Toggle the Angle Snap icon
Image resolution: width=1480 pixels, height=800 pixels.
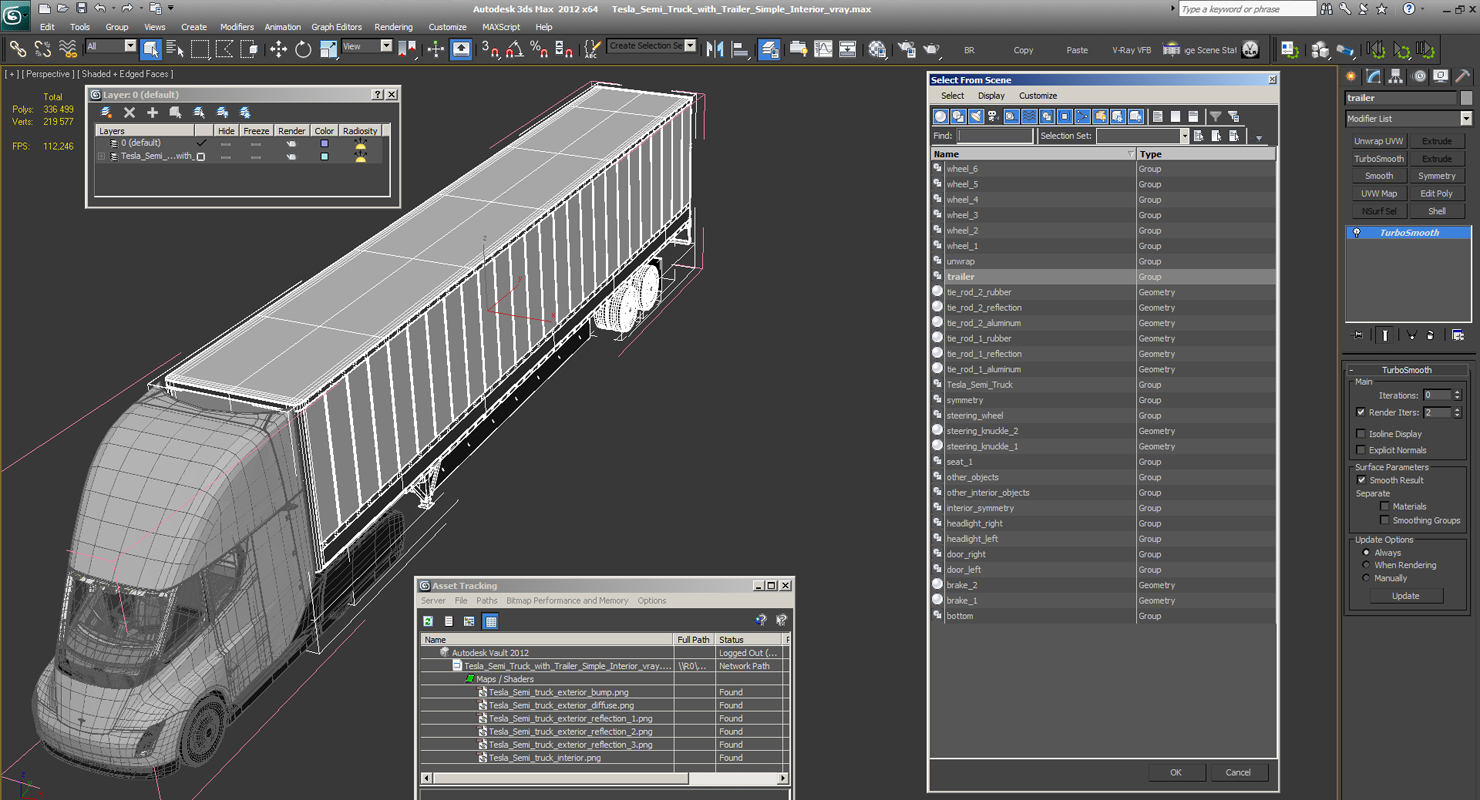(514, 48)
